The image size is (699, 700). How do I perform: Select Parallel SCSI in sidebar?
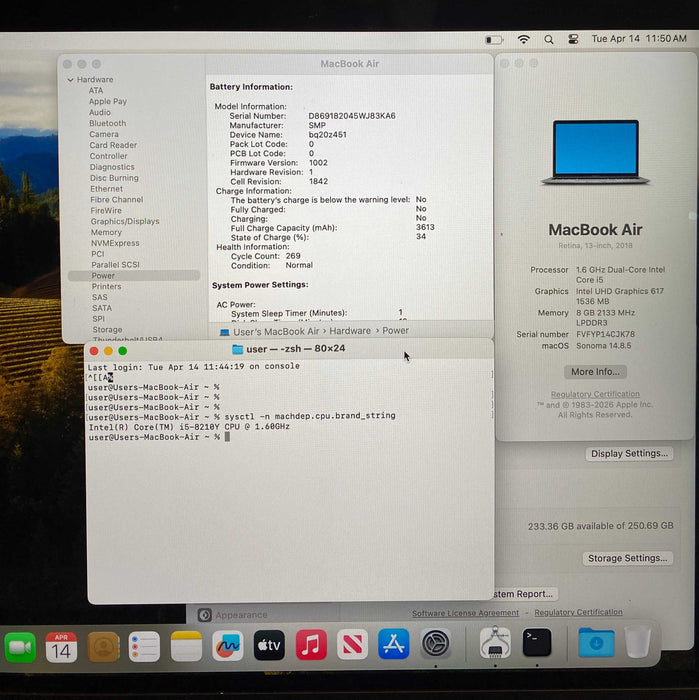coord(115,265)
